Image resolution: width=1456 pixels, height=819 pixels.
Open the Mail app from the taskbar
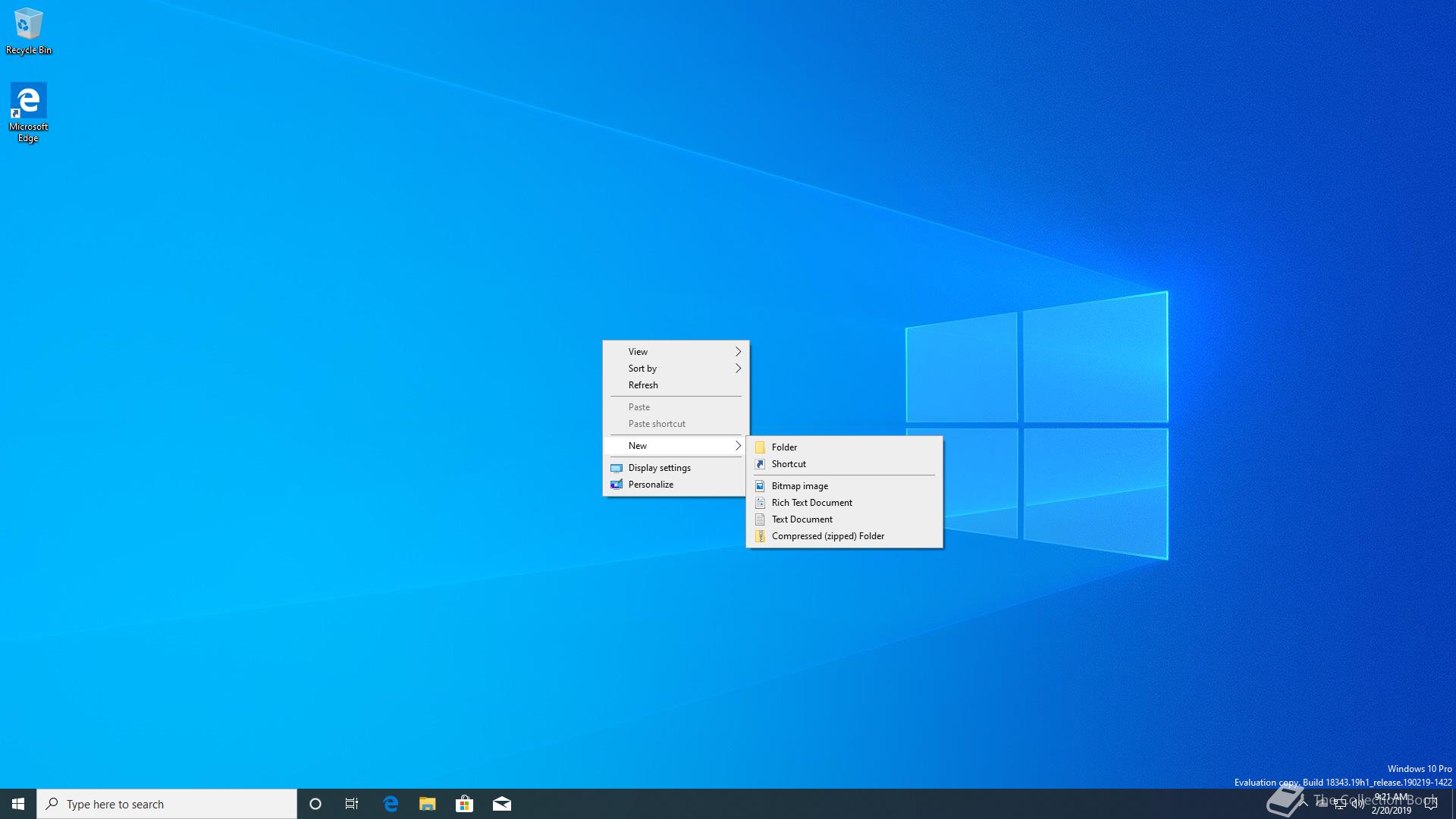501,804
